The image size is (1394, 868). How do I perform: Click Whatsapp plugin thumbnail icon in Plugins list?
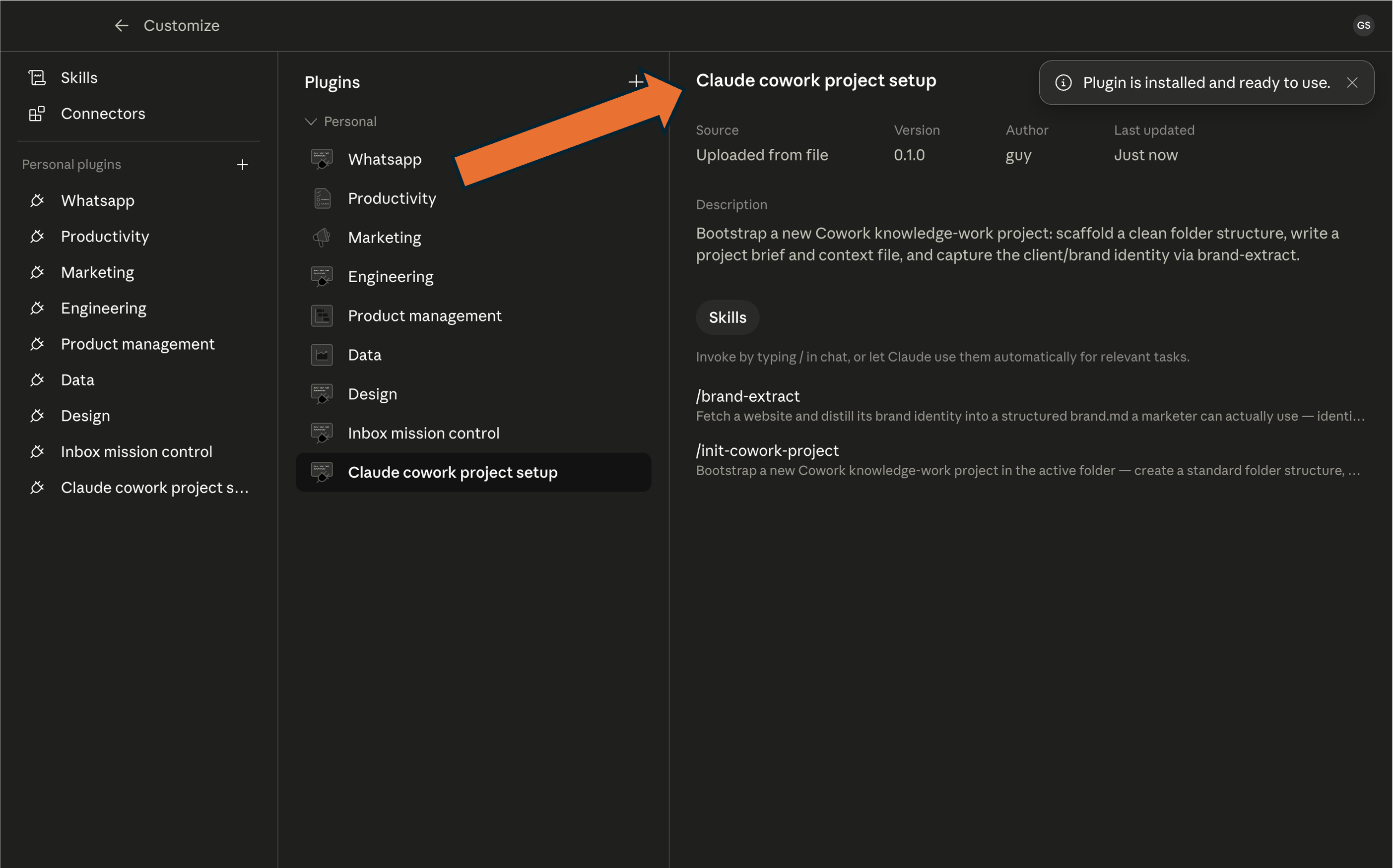322,159
